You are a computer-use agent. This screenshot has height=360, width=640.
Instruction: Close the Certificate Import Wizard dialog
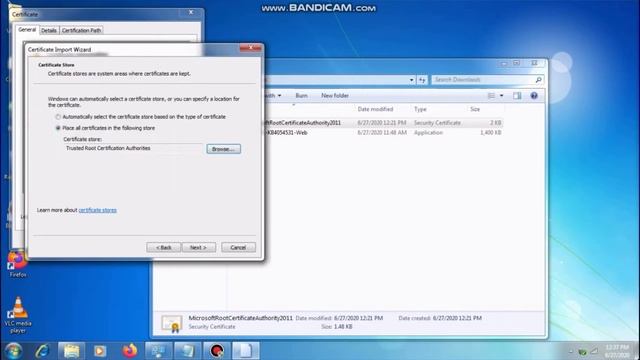click(x=250, y=48)
